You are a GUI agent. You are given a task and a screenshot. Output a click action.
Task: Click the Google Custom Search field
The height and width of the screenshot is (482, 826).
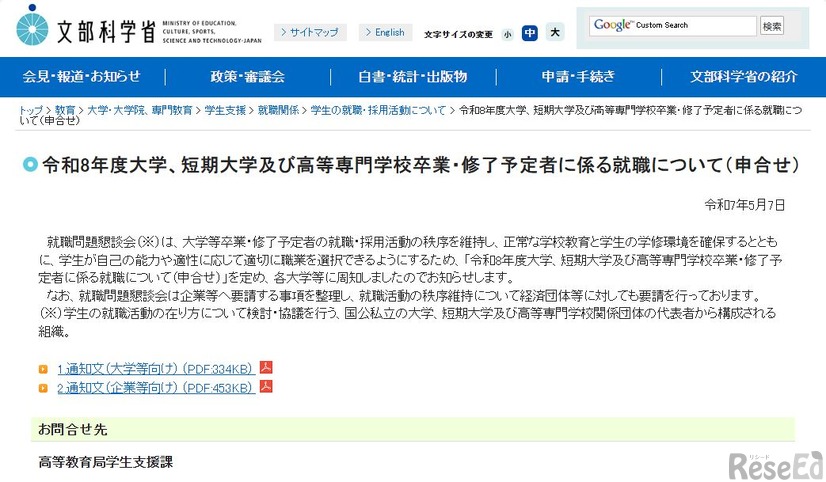coord(671,26)
